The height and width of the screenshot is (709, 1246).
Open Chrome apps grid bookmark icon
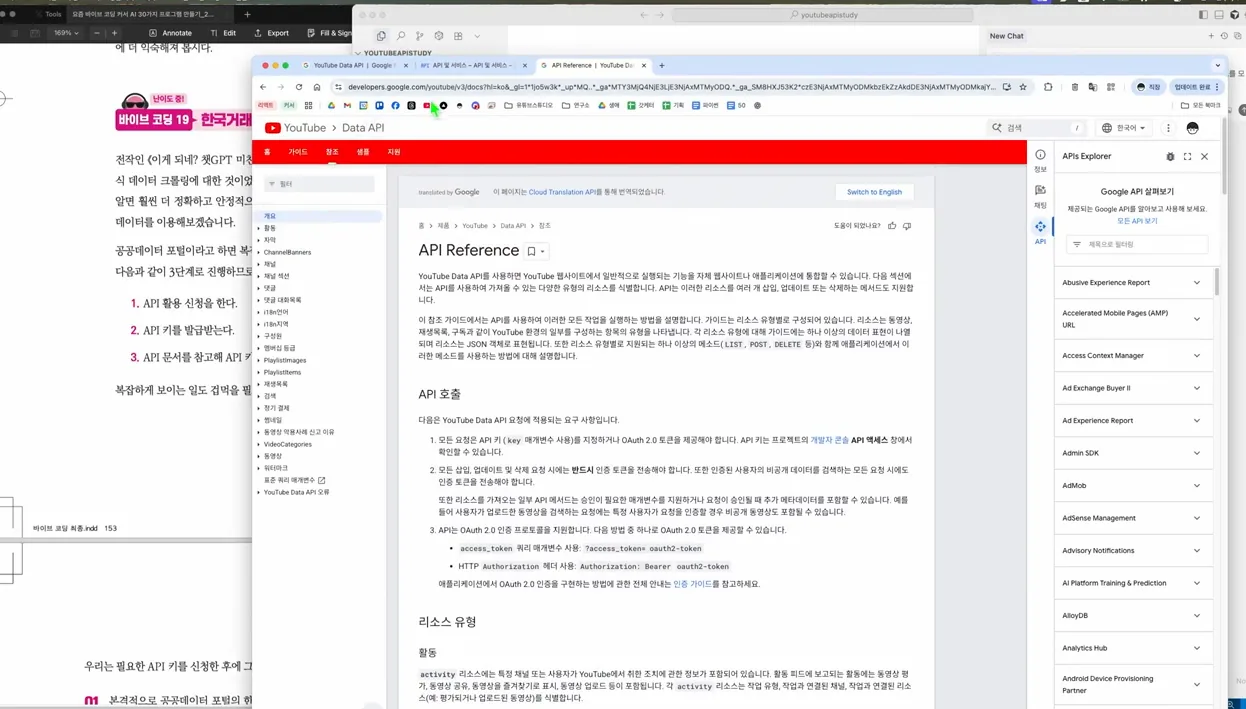(308, 105)
